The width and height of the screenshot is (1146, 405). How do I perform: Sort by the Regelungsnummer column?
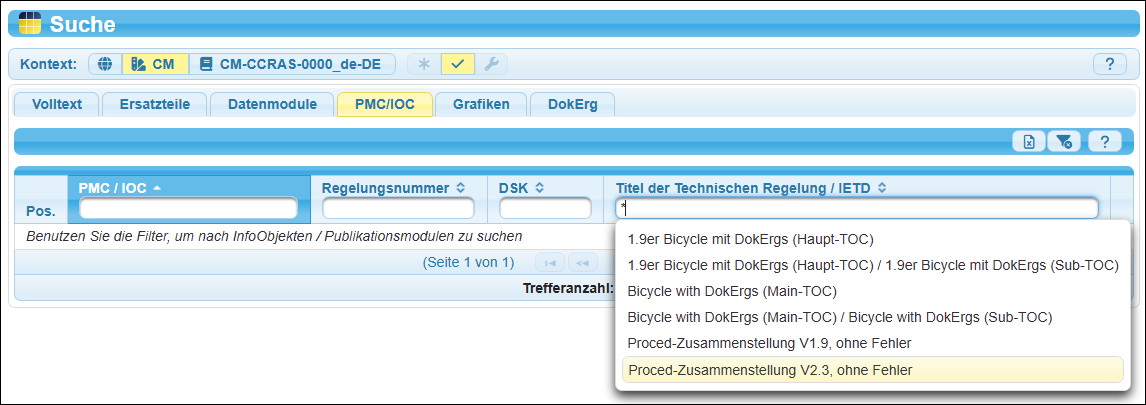(393, 187)
